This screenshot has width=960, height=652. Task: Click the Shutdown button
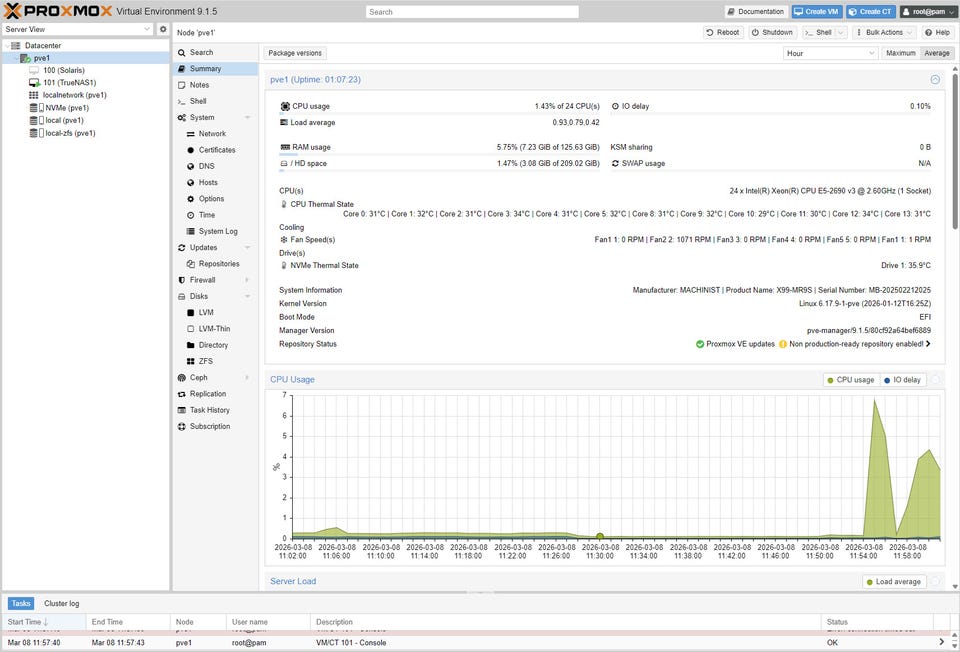[x=772, y=32]
